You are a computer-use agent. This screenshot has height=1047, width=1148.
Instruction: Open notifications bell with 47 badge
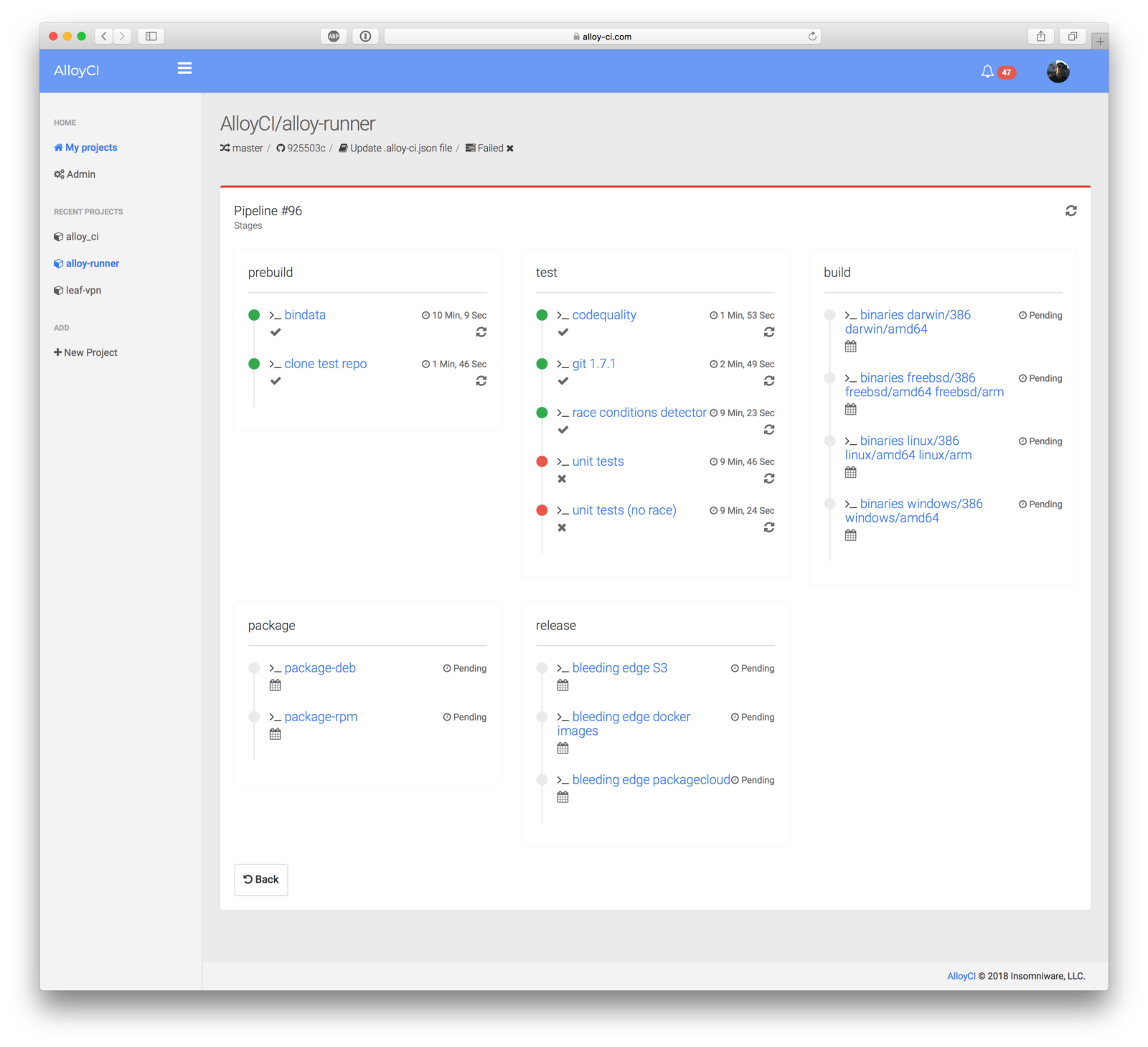[997, 72]
